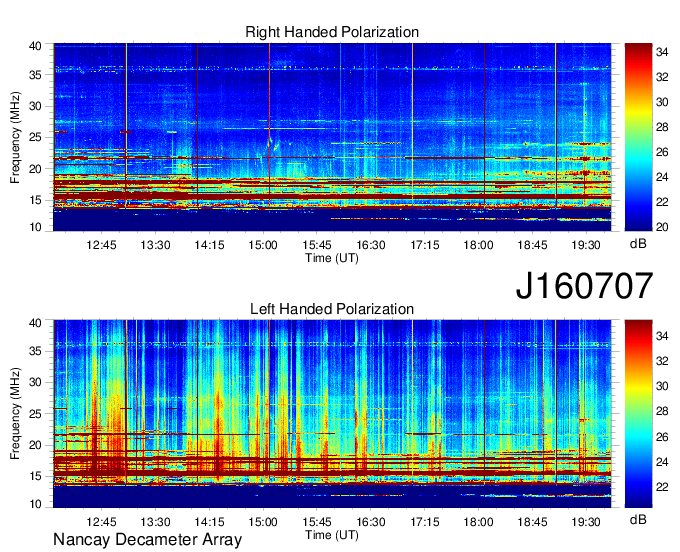680x552 pixels.
Task: Click '26' on the Left Handed color bar scale
Action: (x=662, y=437)
